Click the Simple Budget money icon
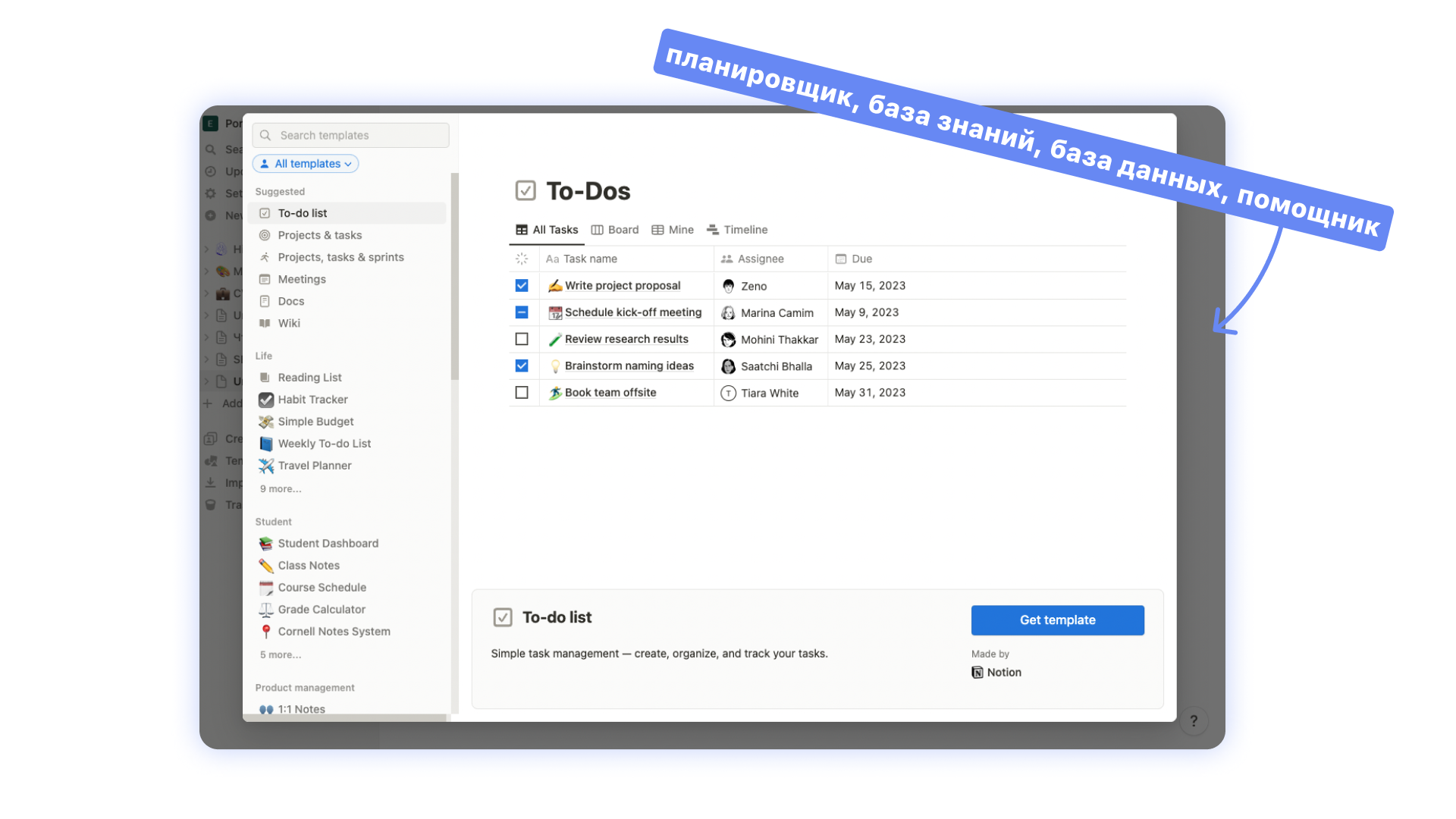 coord(265,422)
